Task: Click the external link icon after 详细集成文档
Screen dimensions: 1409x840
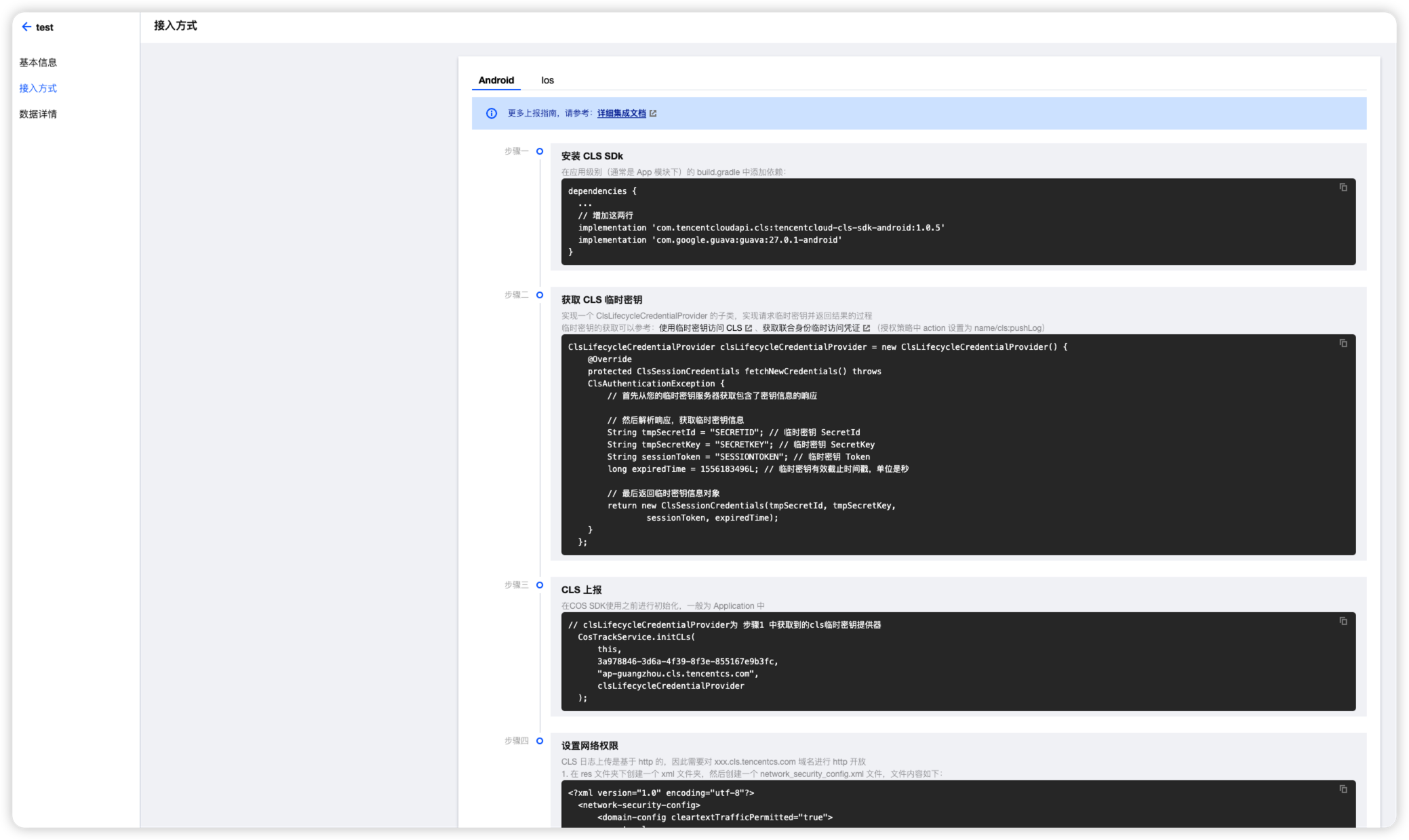Action: point(653,113)
